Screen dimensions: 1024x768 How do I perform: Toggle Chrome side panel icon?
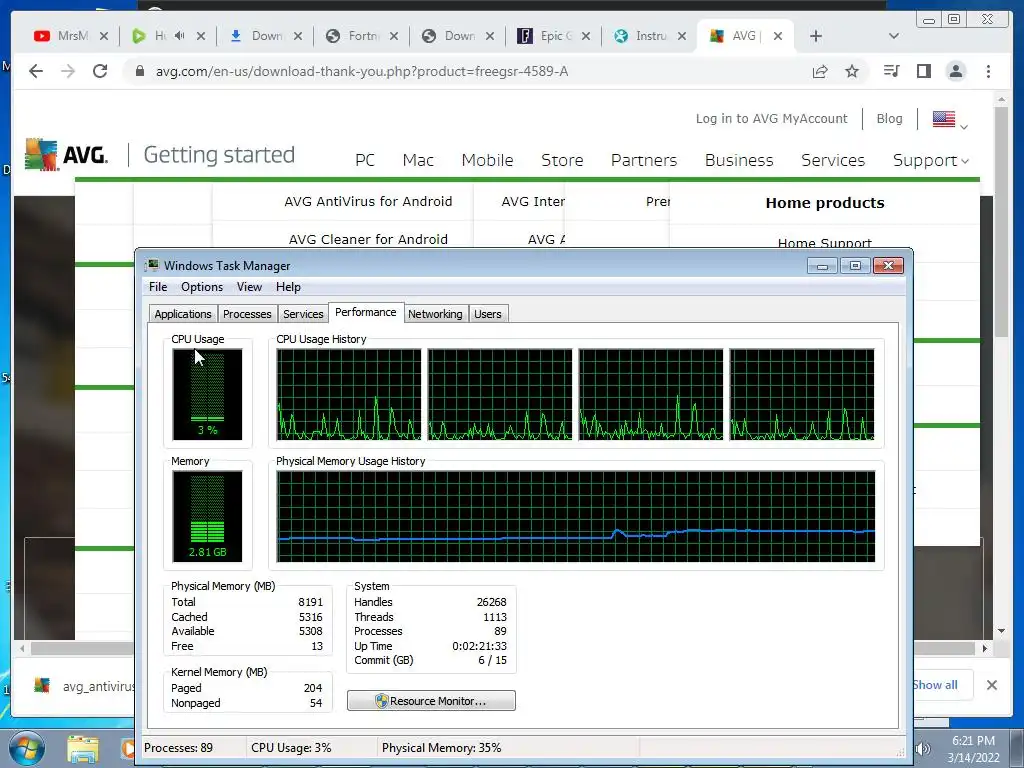pos(923,71)
